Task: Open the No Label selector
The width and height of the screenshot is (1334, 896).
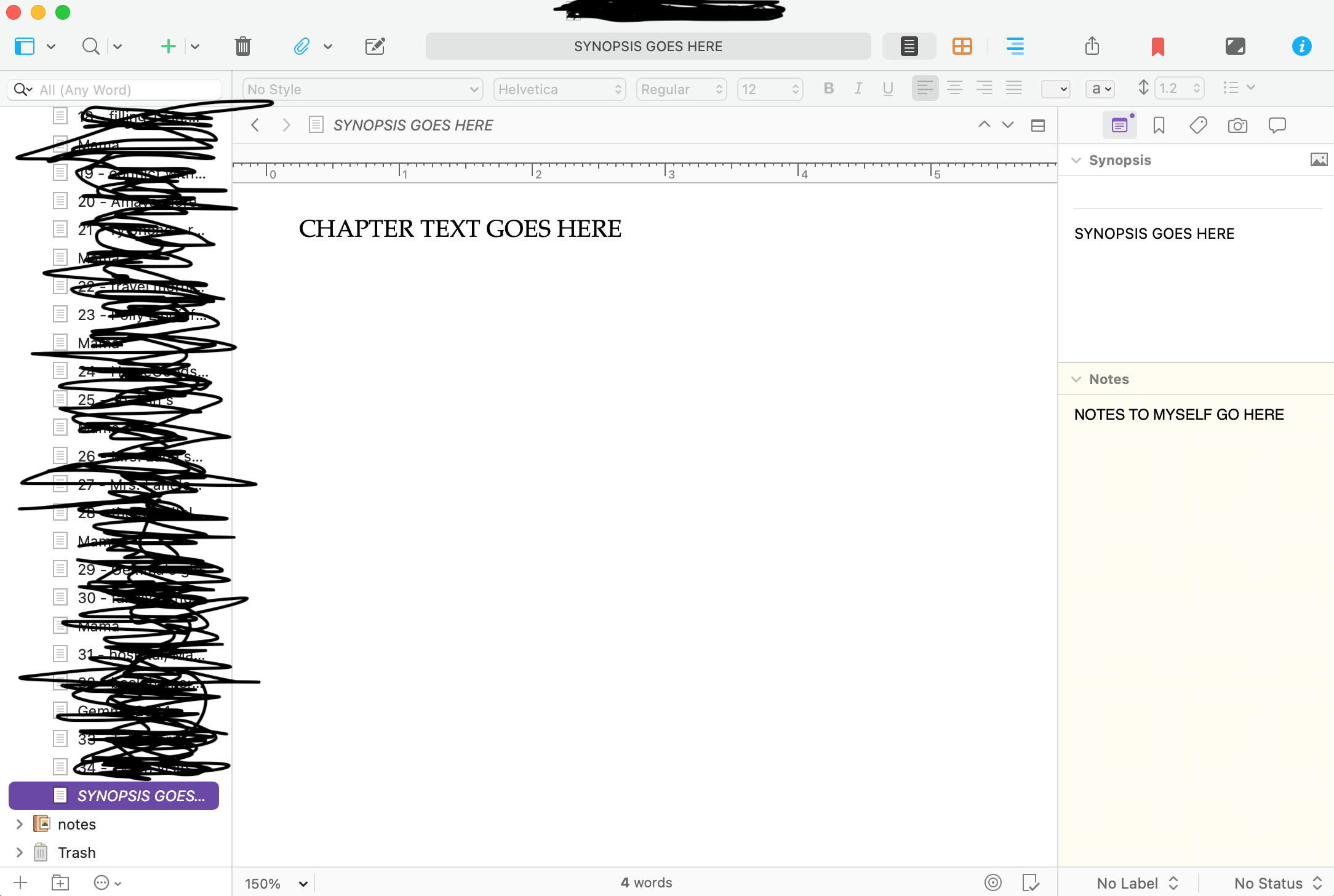Action: (1137, 883)
